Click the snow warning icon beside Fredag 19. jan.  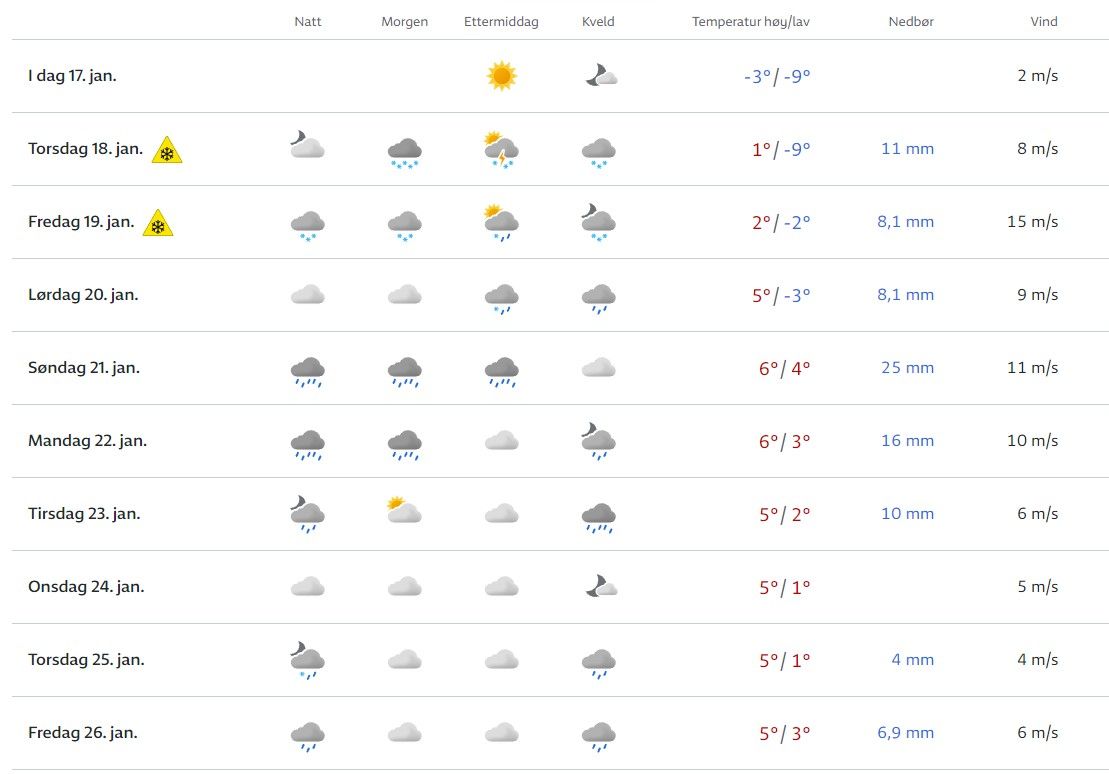click(x=158, y=223)
